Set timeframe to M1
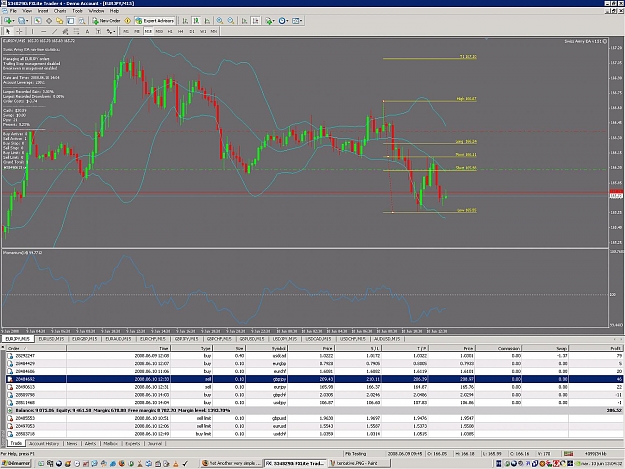Screen dimensions: 625x469 126,31
